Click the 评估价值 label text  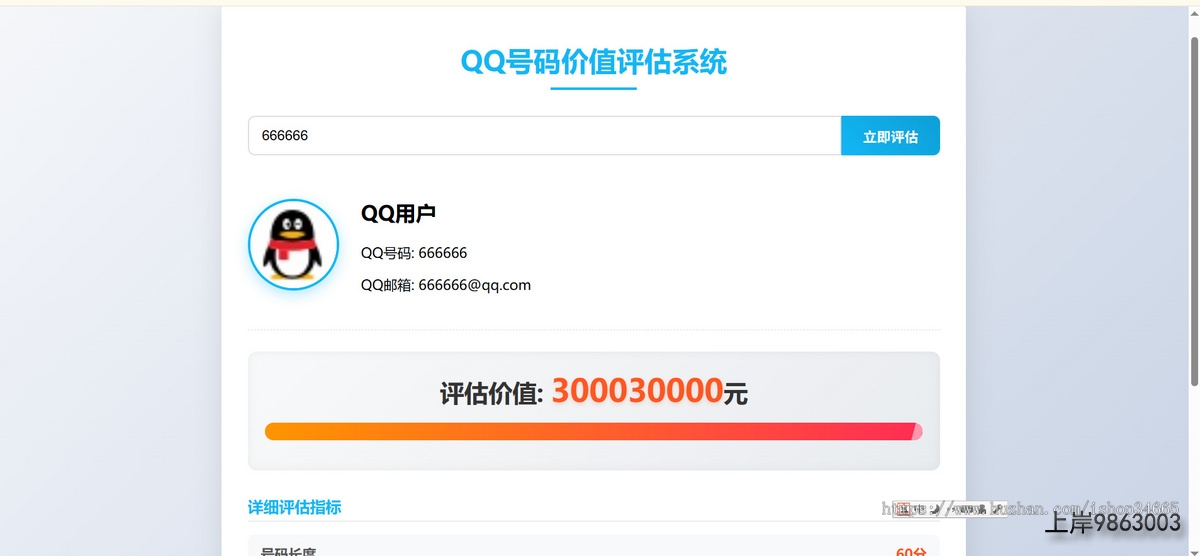[491, 393]
